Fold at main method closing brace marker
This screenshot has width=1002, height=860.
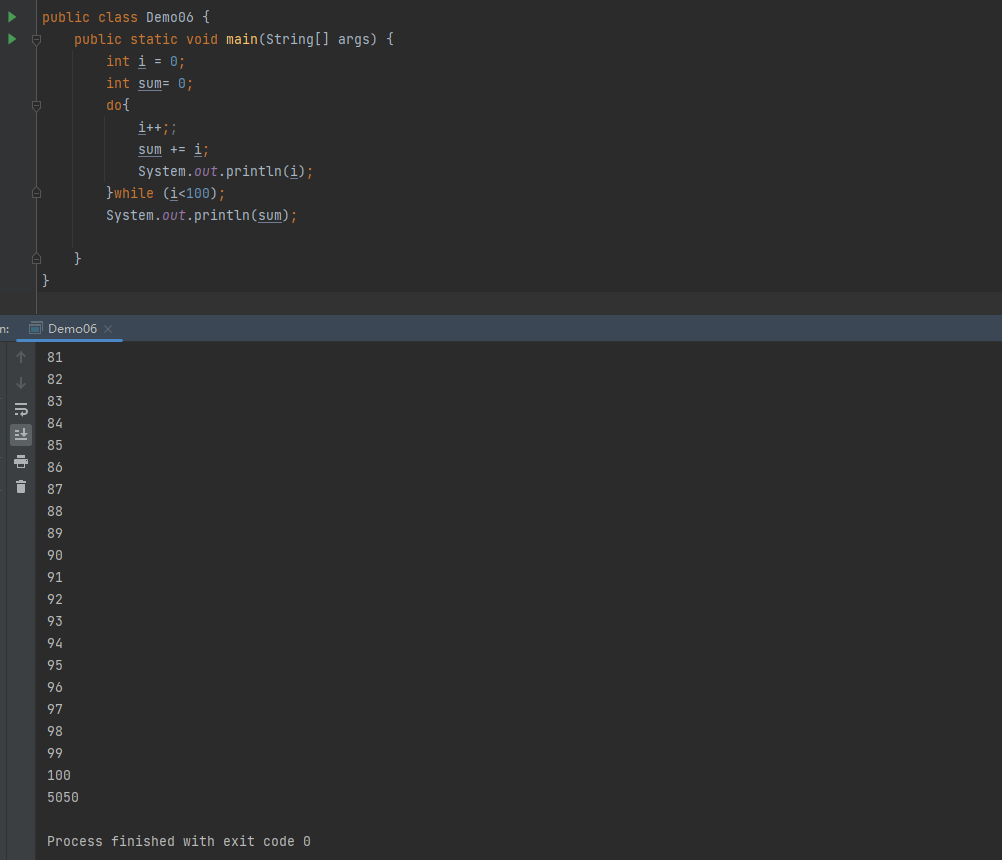coord(36,259)
